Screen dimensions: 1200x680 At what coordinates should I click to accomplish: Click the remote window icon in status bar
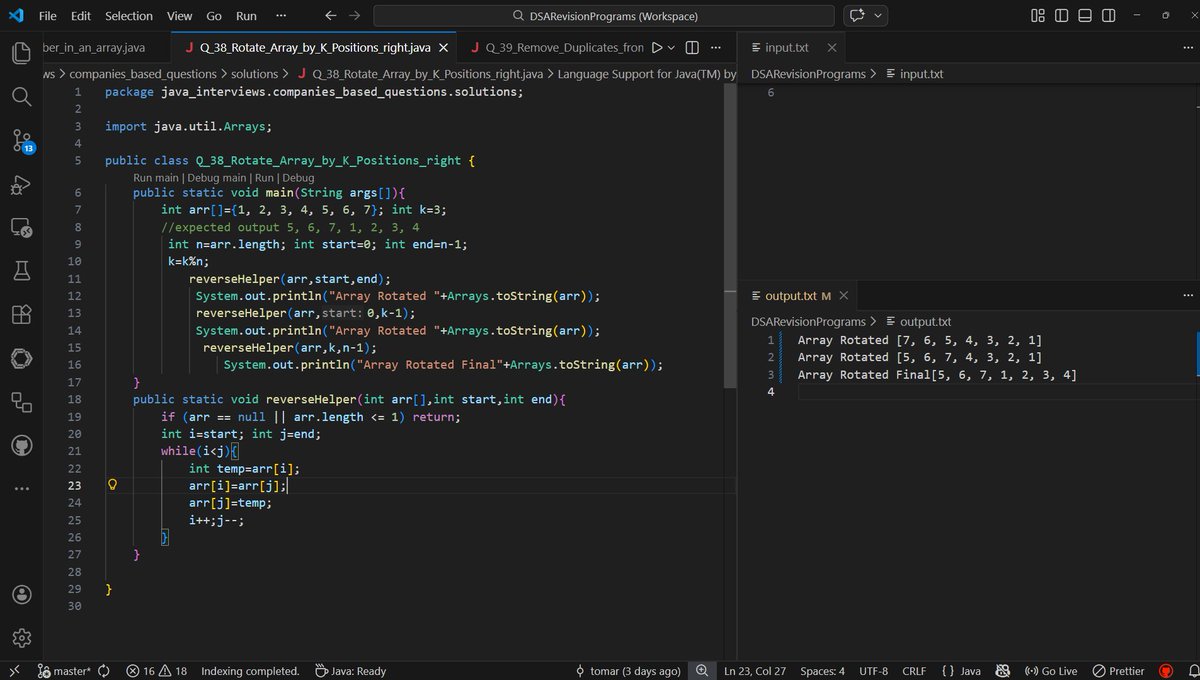tap(14, 671)
